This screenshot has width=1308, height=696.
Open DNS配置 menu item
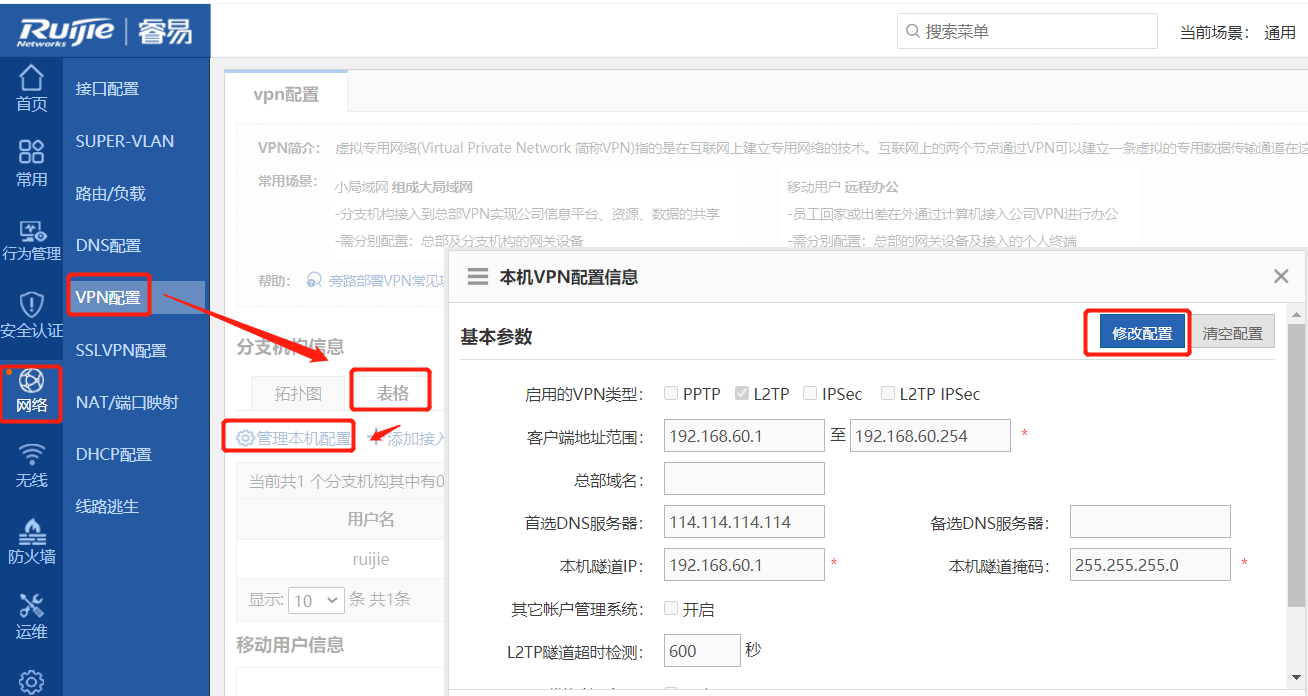point(109,245)
